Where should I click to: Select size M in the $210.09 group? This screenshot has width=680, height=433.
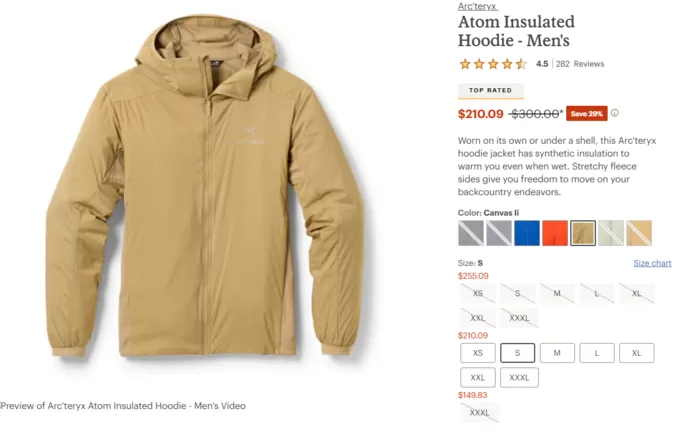557,353
